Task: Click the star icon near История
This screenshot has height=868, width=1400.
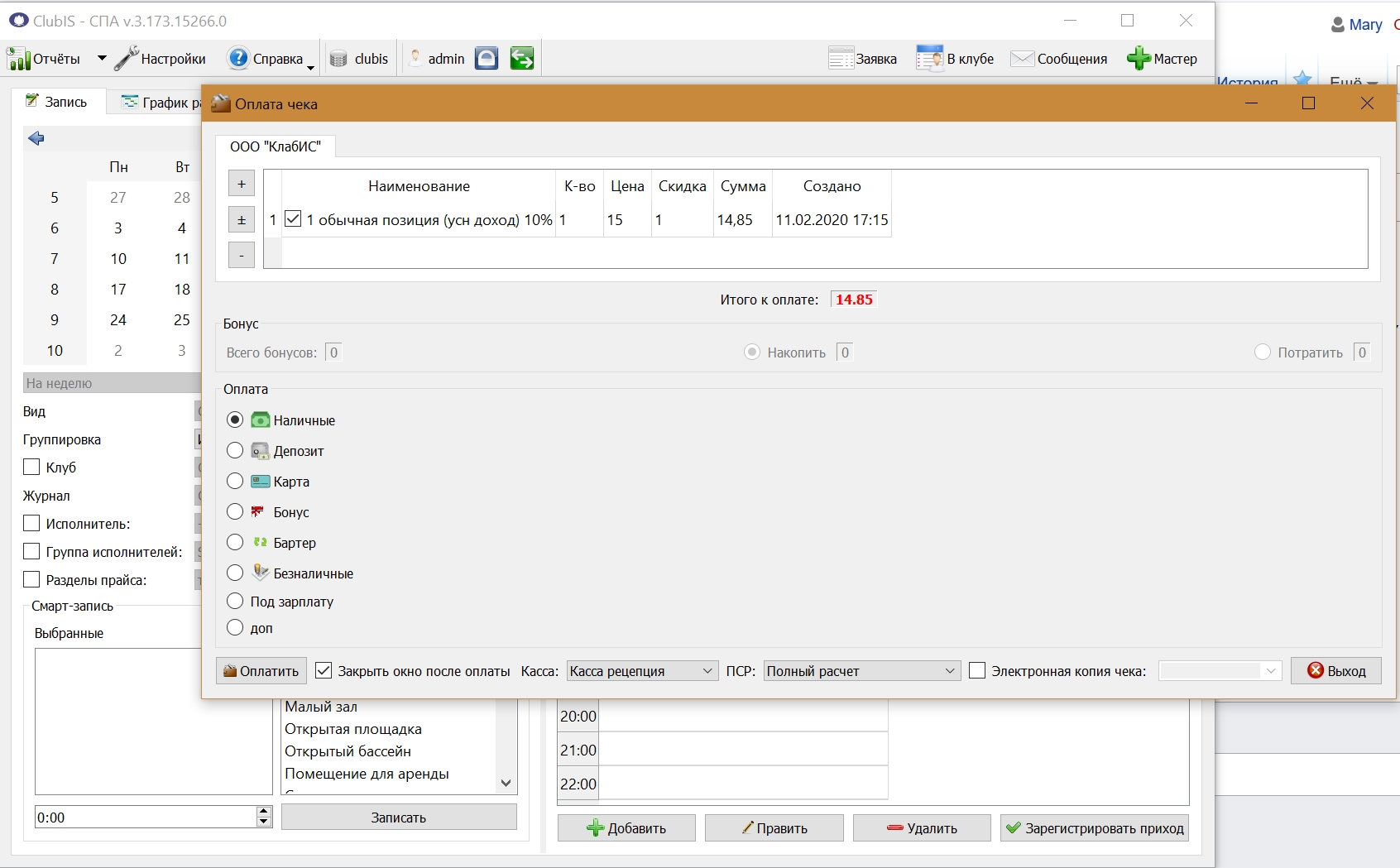Action: [1302, 79]
